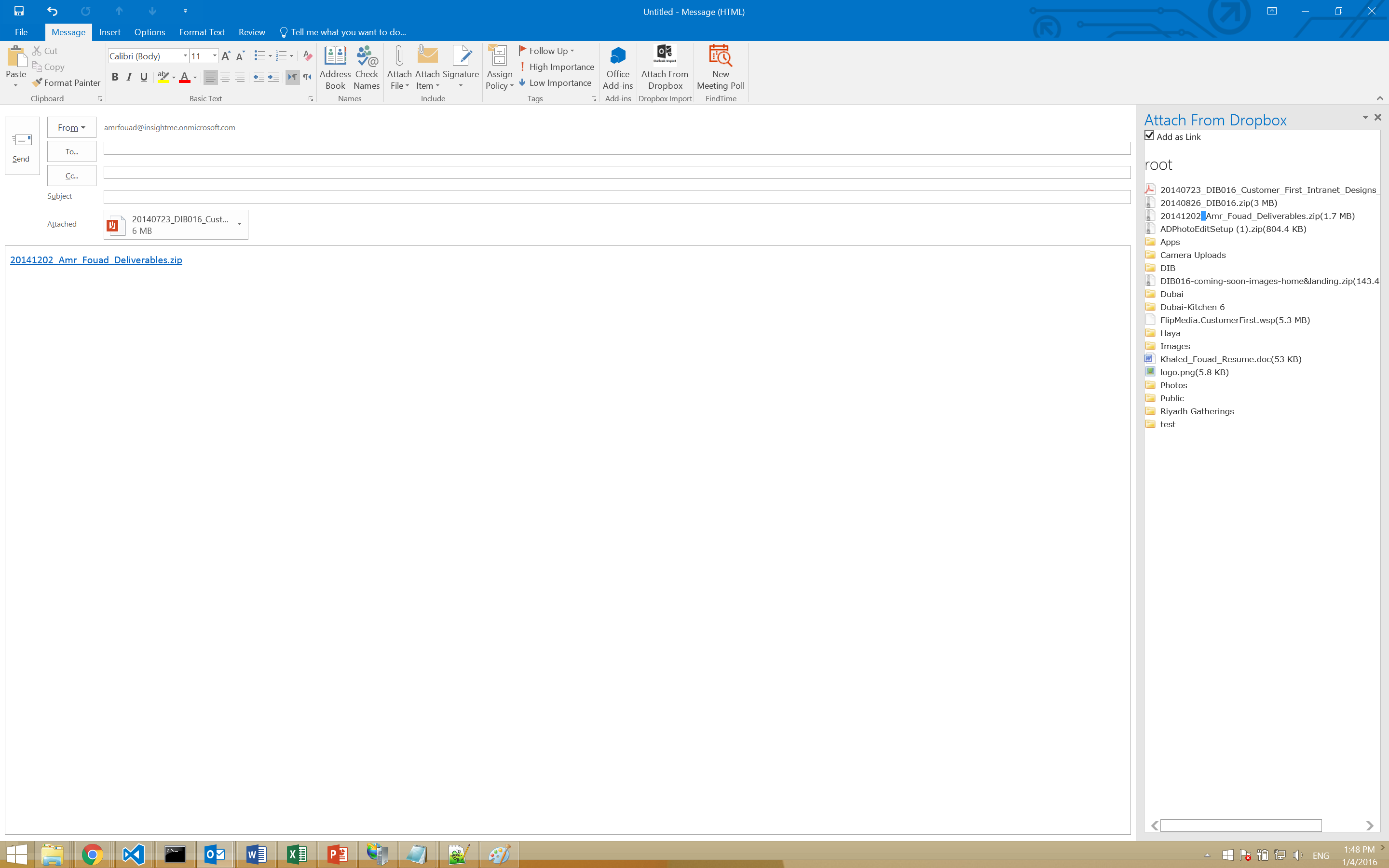The height and width of the screenshot is (868, 1389).
Task: Expand the From sender dropdown
Action: click(x=72, y=127)
